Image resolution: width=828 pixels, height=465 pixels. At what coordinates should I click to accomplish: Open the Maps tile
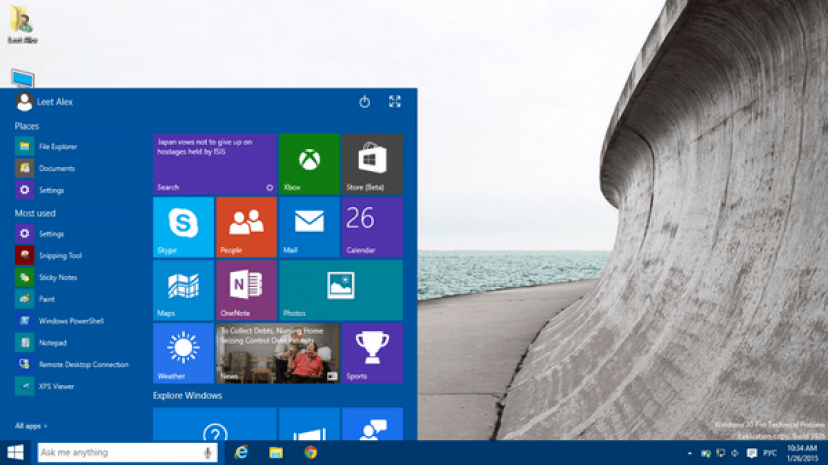(x=183, y=290)
